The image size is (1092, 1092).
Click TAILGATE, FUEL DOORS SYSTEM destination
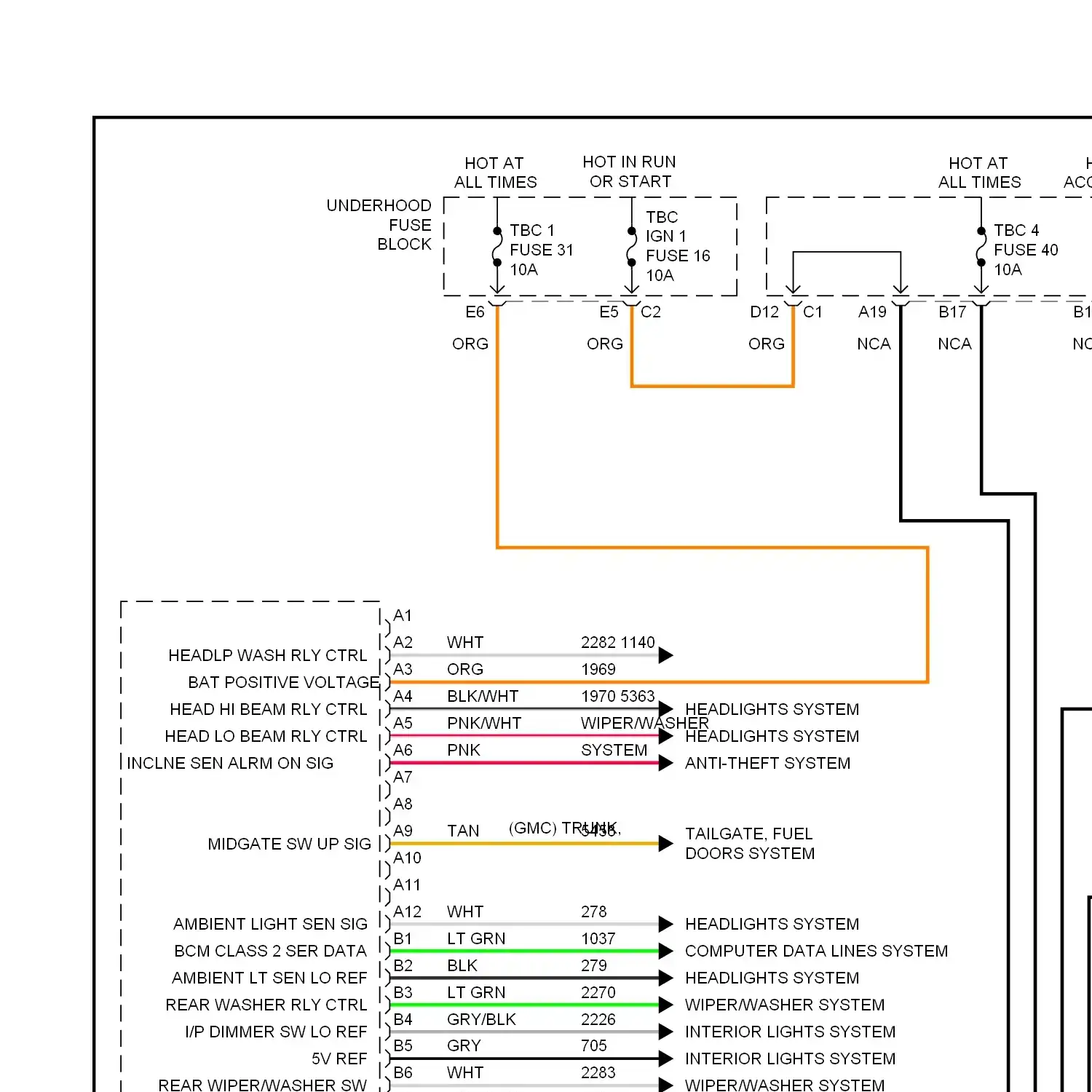coord(750,843)
